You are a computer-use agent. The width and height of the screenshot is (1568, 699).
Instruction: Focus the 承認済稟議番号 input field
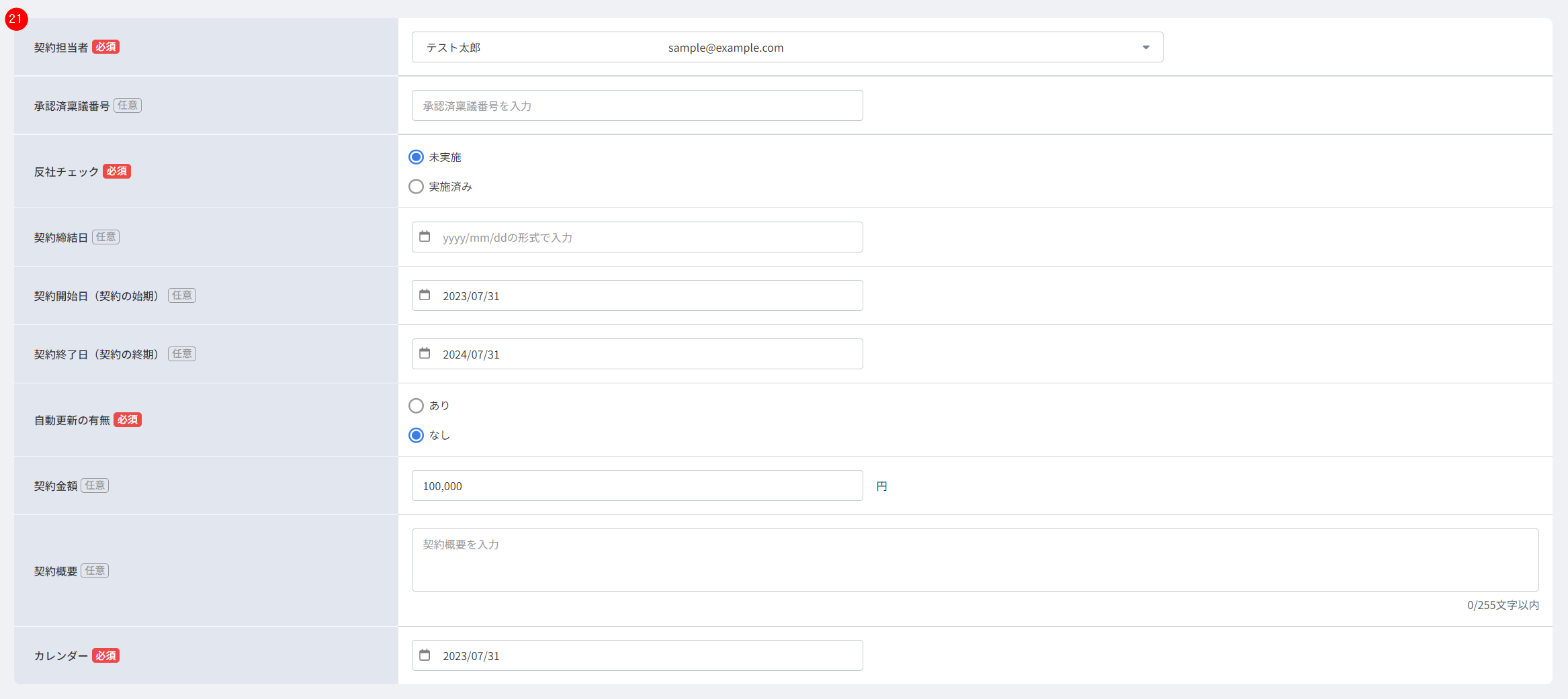coord(637,106)
